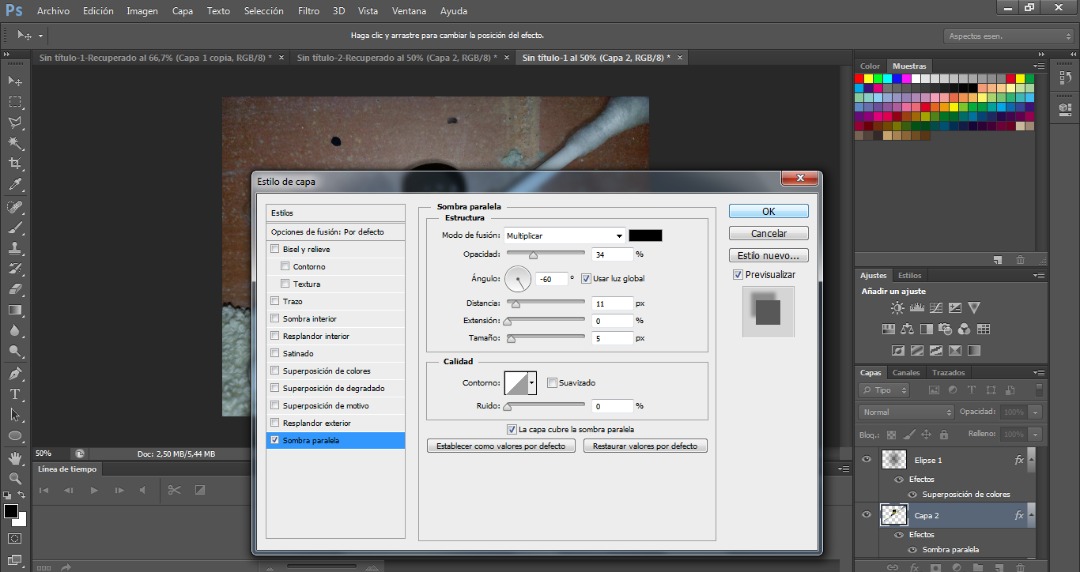1080x572 pixels.
Task: Click the timeline split scissors icon
Action: click(x=173, y=490)
